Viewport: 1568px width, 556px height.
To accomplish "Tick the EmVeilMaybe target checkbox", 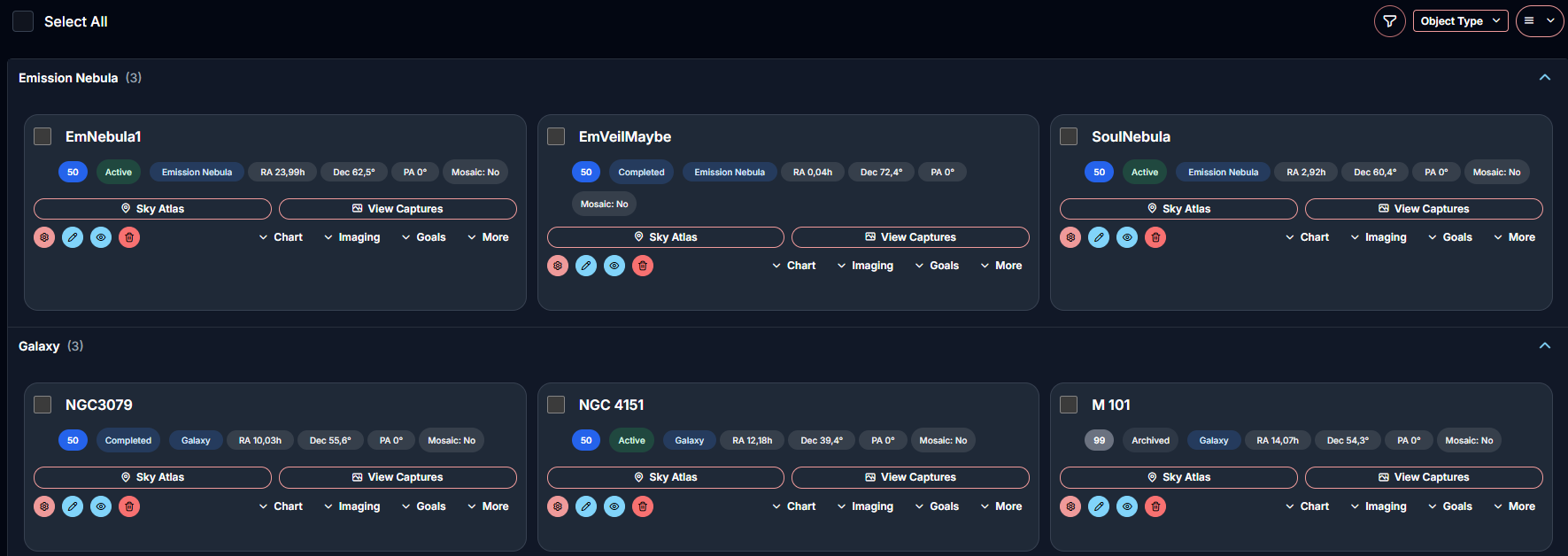I will point(556,136).
